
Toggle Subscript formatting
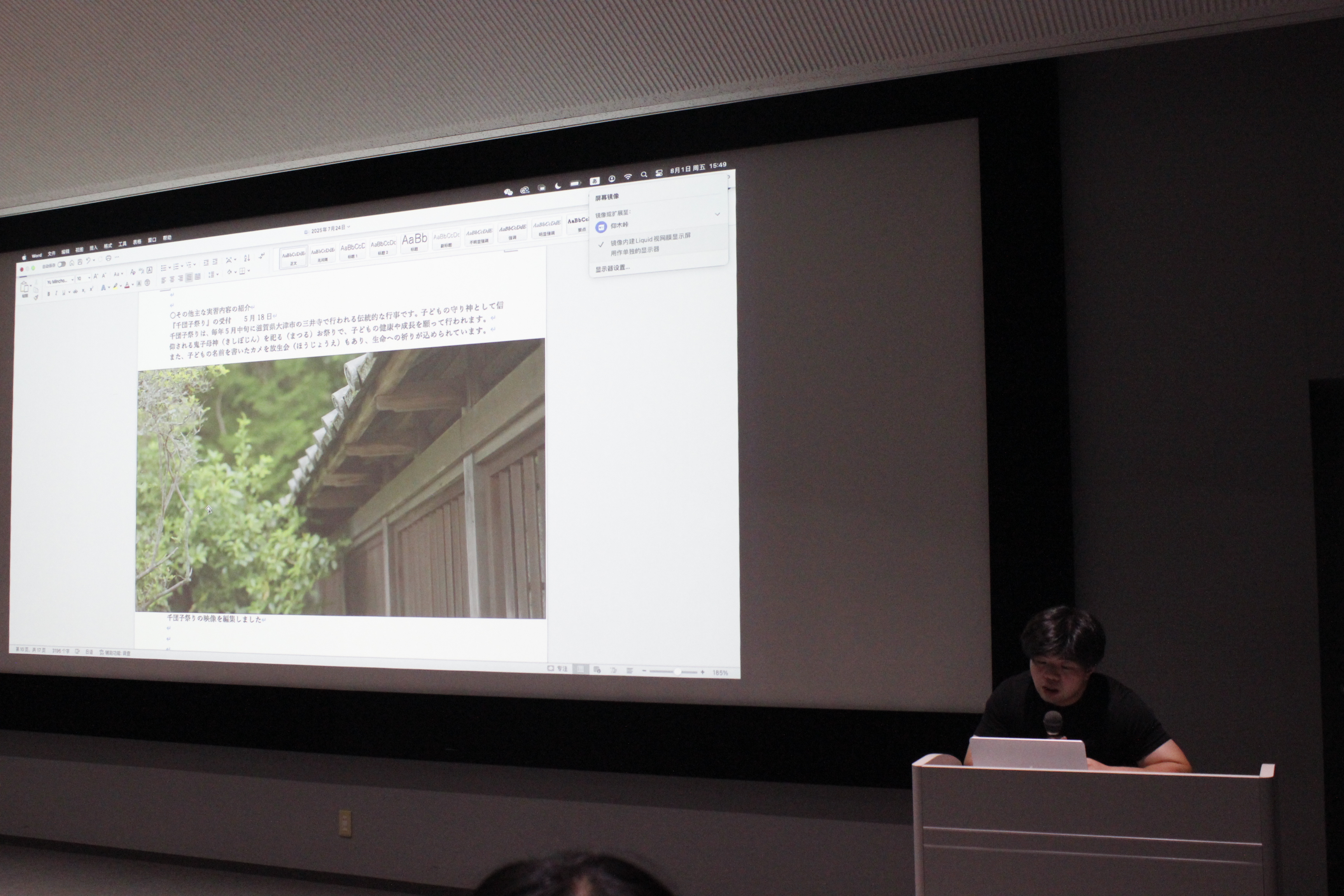(84, 291)
